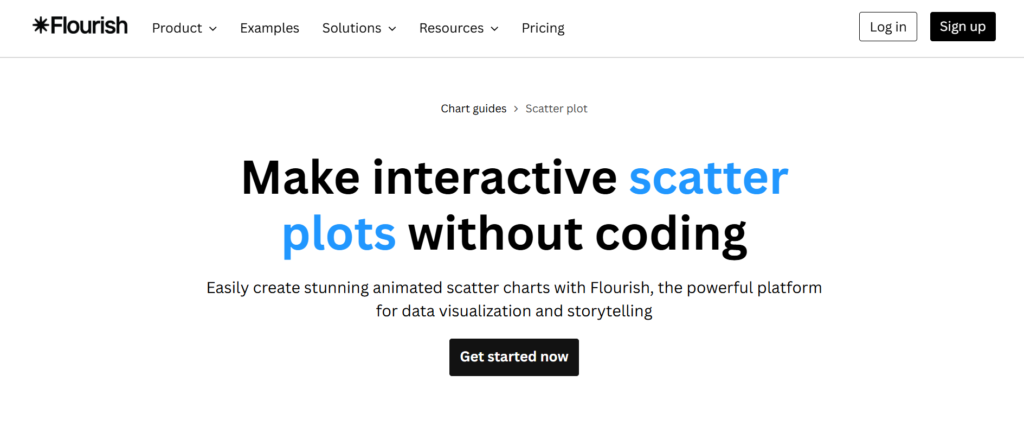The height and width of the screenshot is (426, 1024).
Task: Click the subtitle paragraph about animated scatter charts
Action: [513, 299]
